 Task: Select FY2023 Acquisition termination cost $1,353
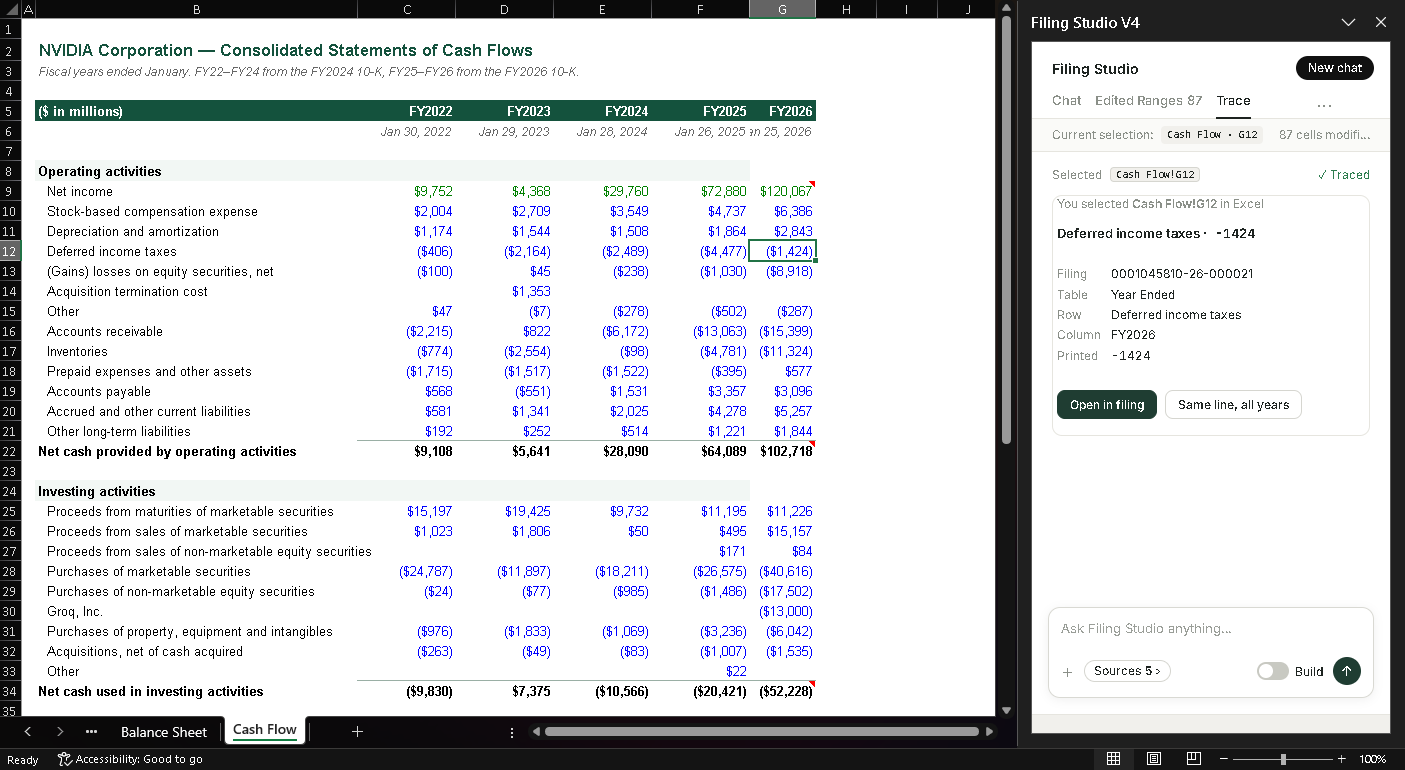click(x=504, y=291)
